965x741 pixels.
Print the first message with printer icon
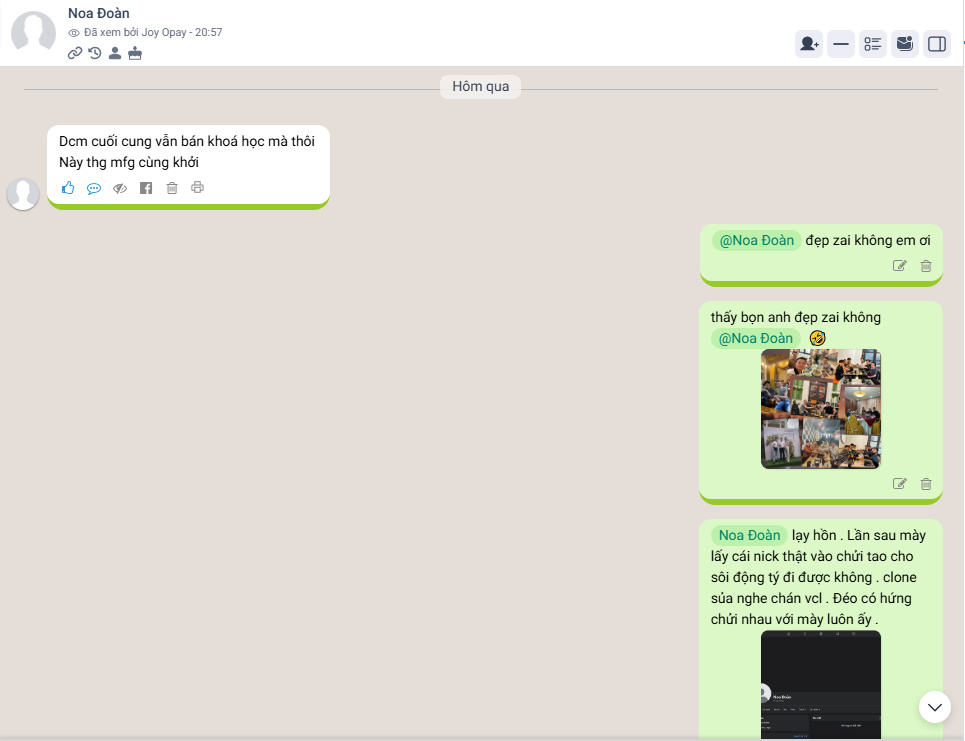198,187
